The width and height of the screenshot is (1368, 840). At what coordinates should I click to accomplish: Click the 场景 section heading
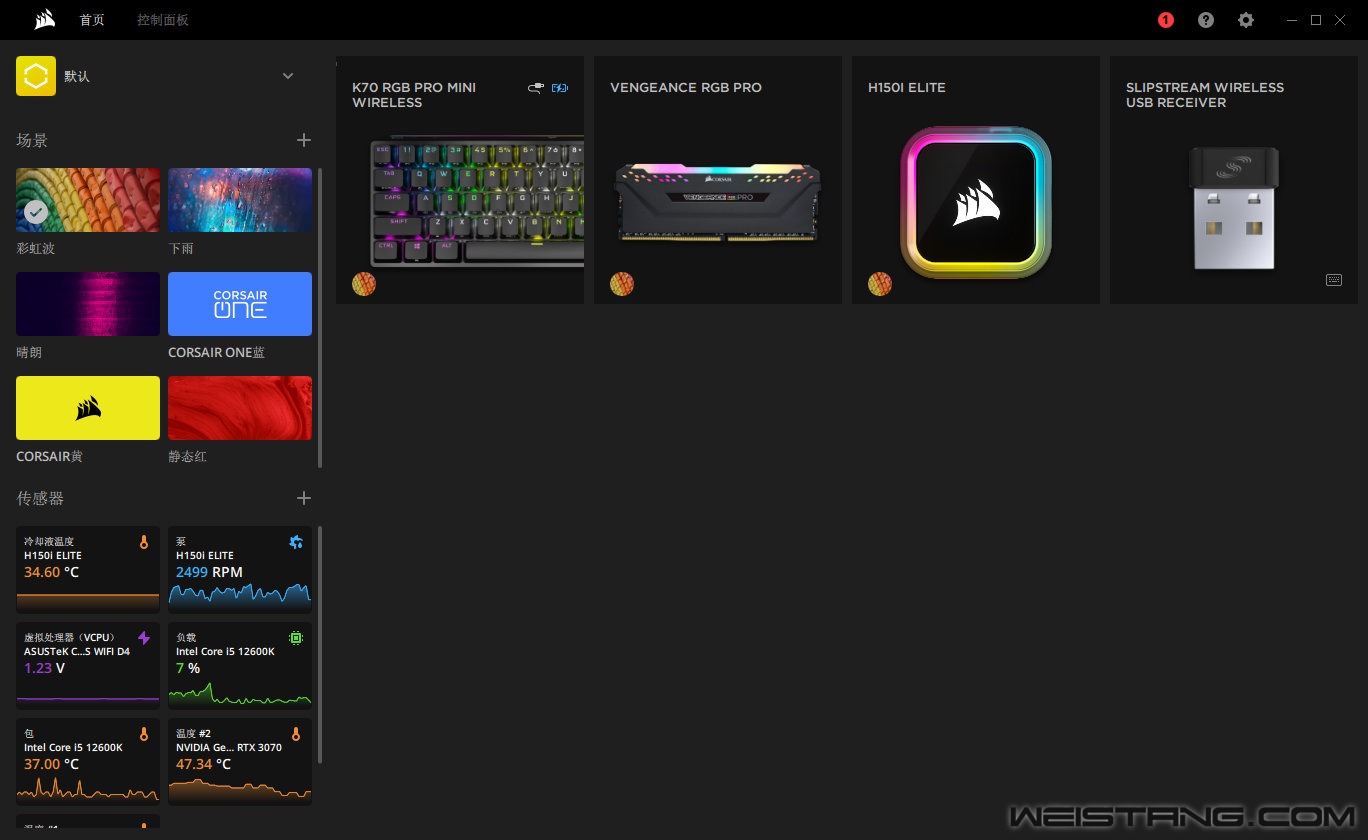[32, 140]
